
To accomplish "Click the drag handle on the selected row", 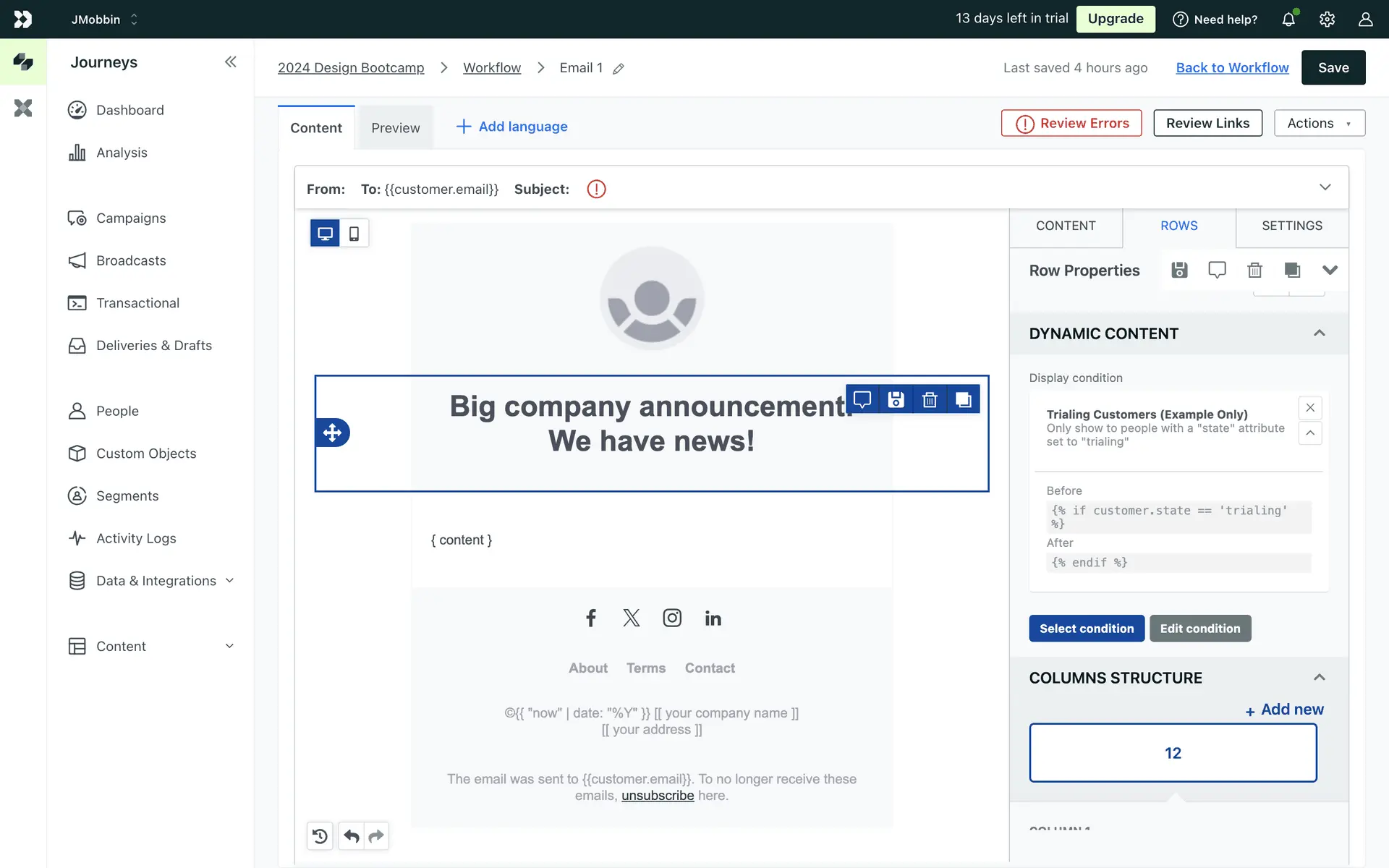I will pos(332,433).
